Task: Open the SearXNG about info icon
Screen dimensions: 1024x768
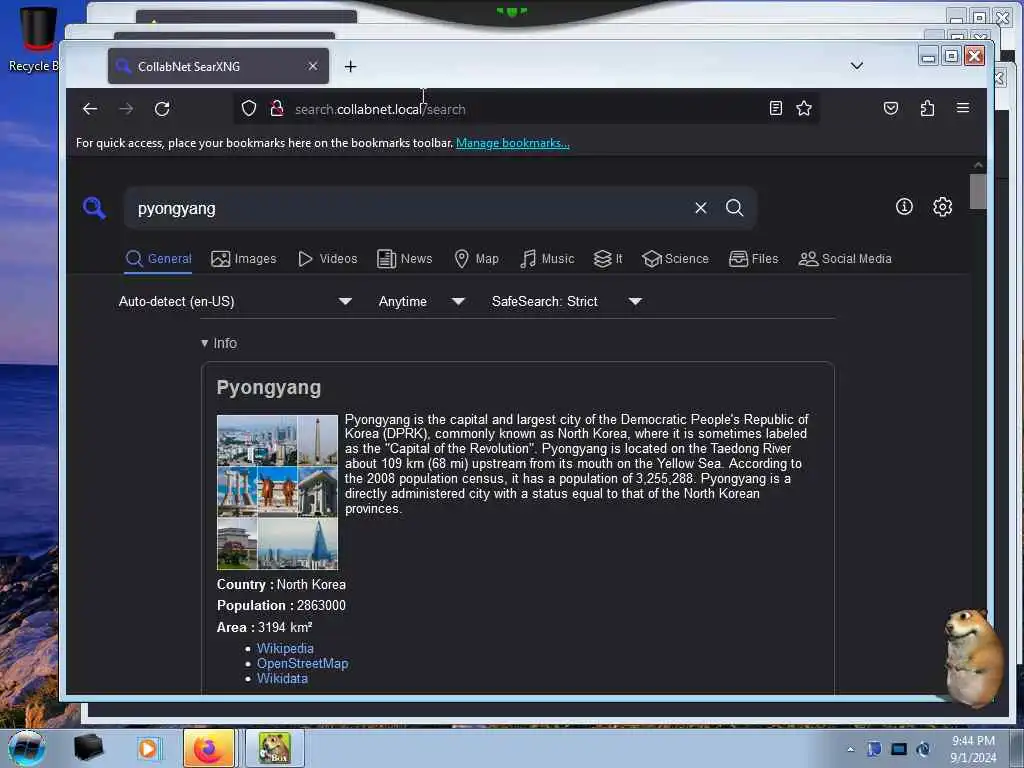Action: [904, 207]
